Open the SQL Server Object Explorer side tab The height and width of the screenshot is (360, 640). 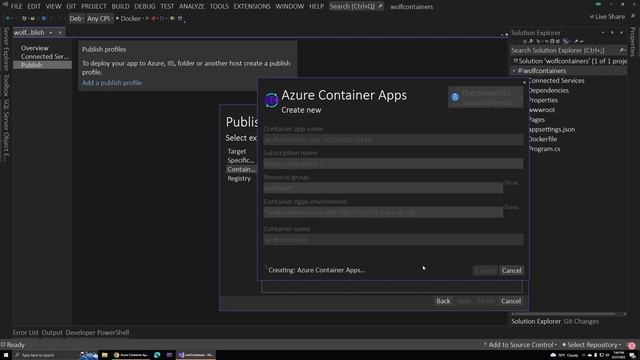6,130
